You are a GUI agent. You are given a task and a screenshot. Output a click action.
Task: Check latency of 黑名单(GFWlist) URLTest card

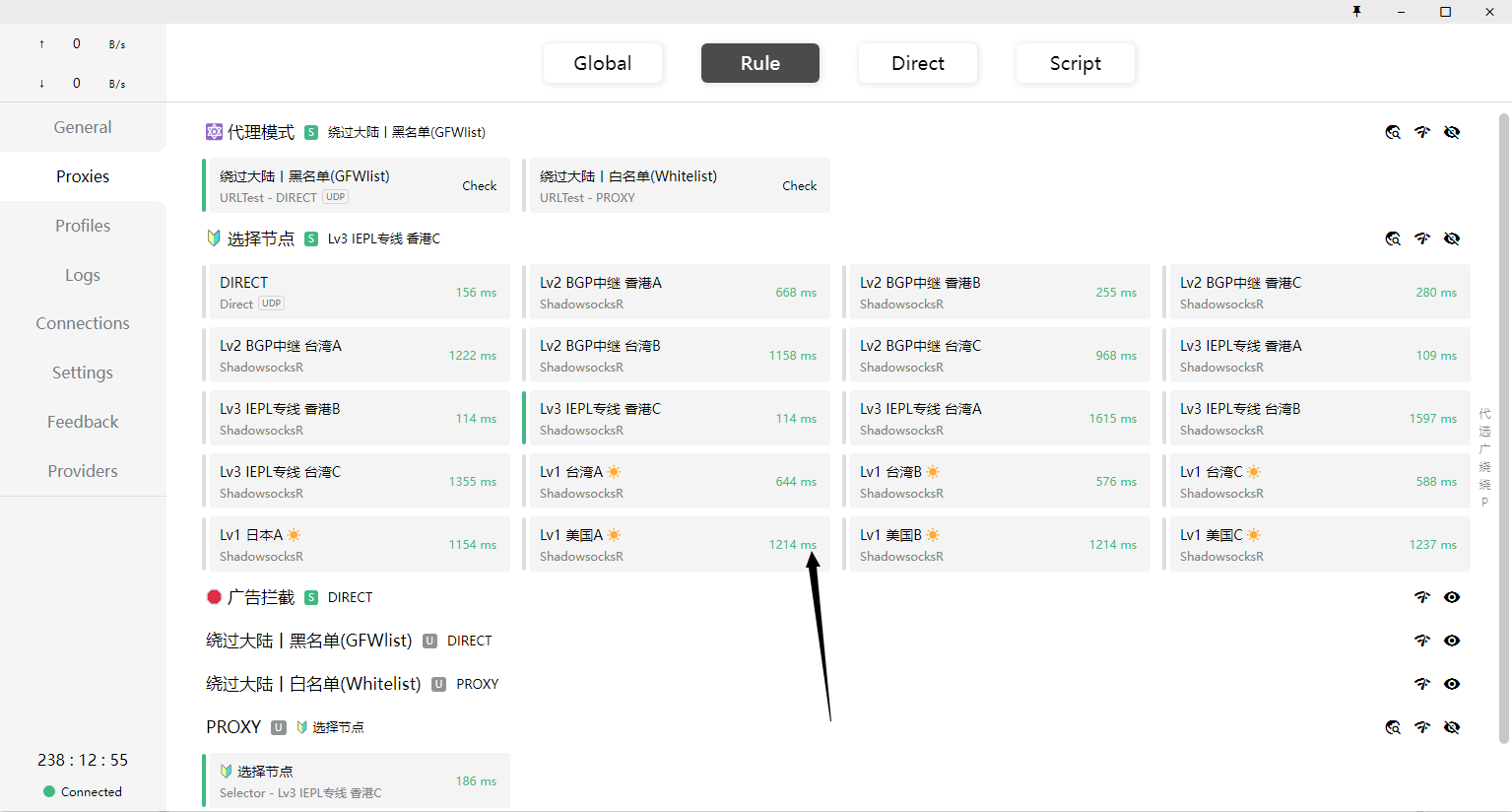(479, 185)
